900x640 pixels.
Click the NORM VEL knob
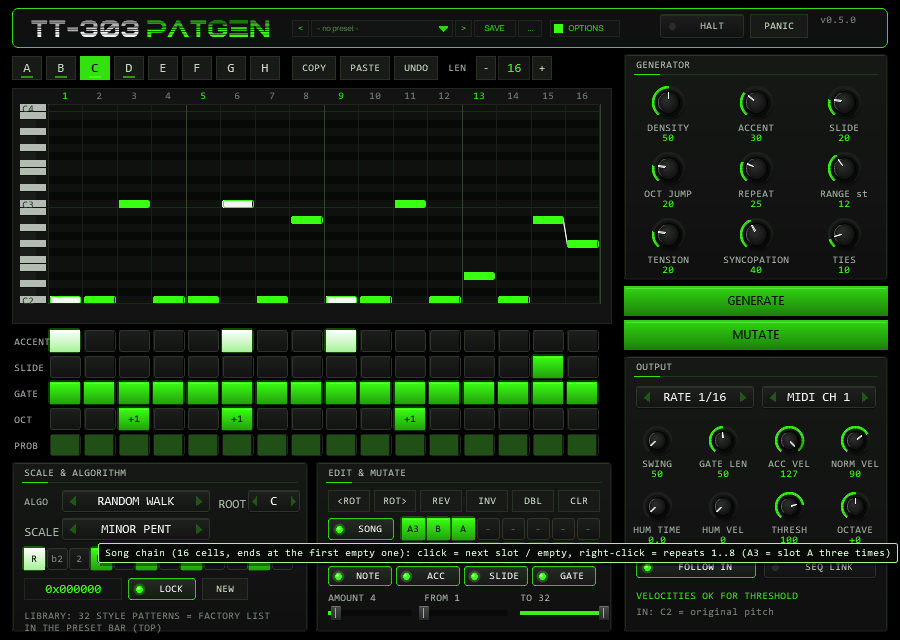(x=854, y=441)
